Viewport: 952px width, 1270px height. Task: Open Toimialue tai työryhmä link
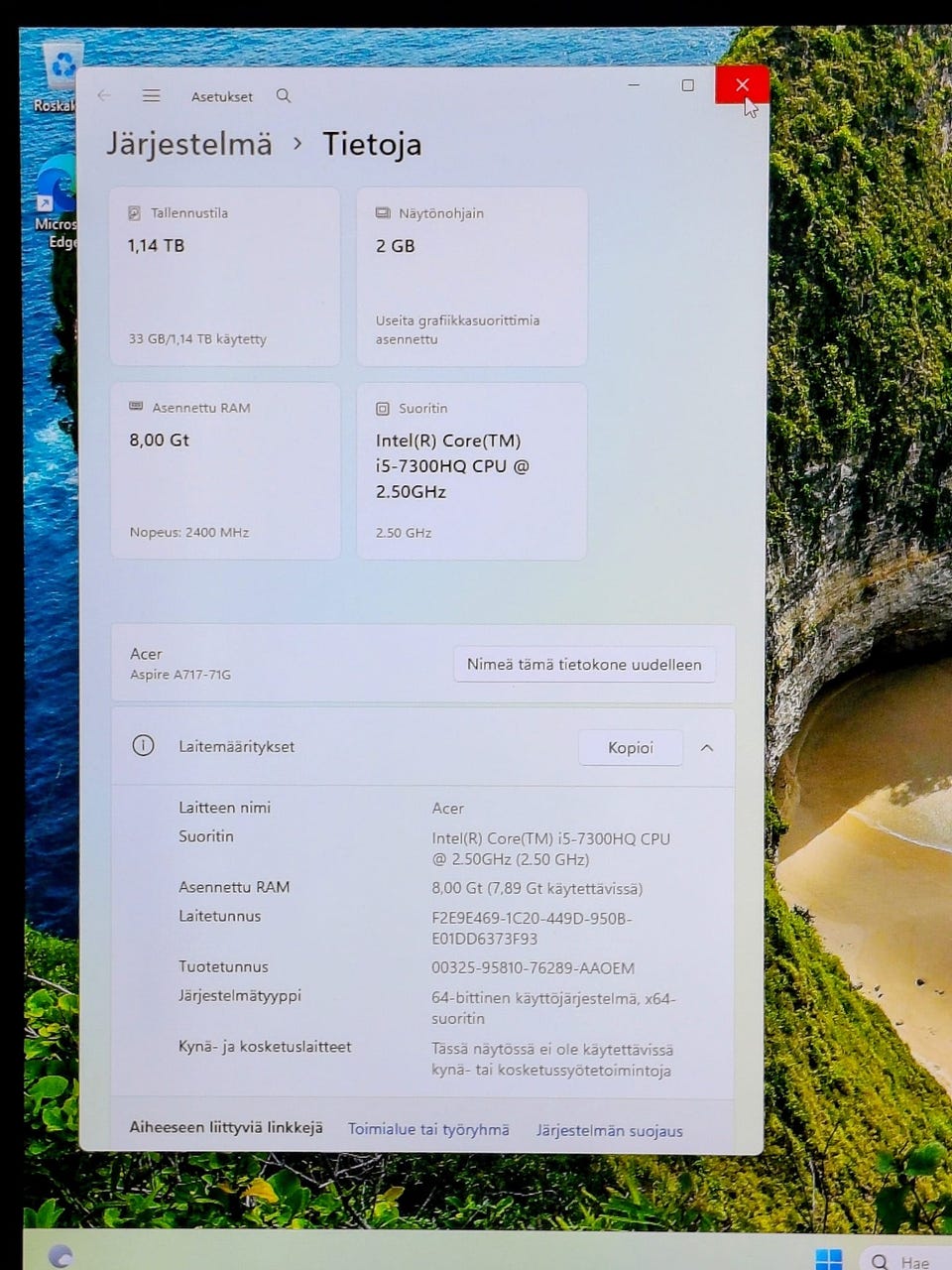(x=428, y=1129)
